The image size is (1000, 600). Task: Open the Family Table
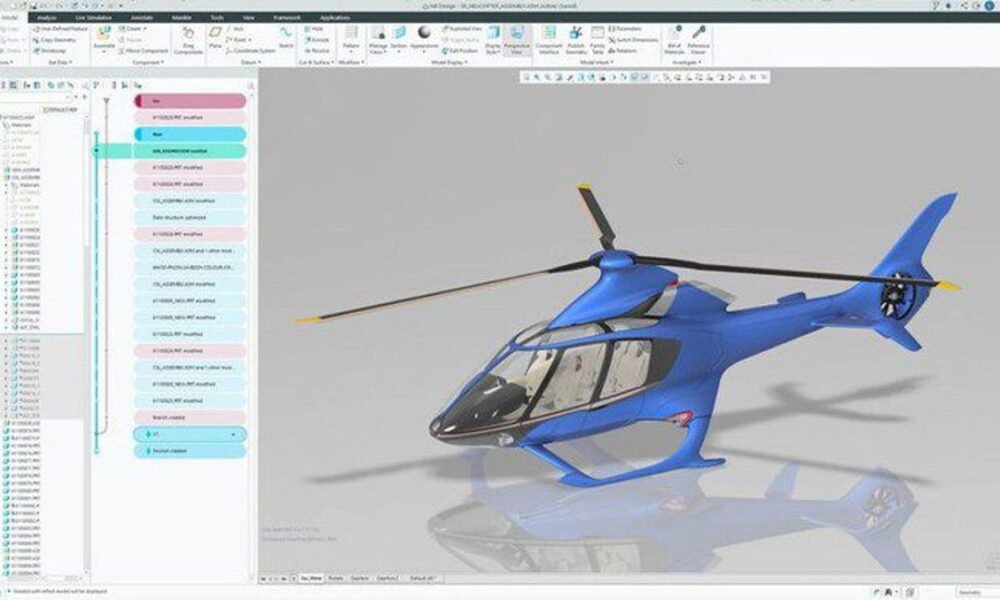pyautogui.click(x=598, y=40)
